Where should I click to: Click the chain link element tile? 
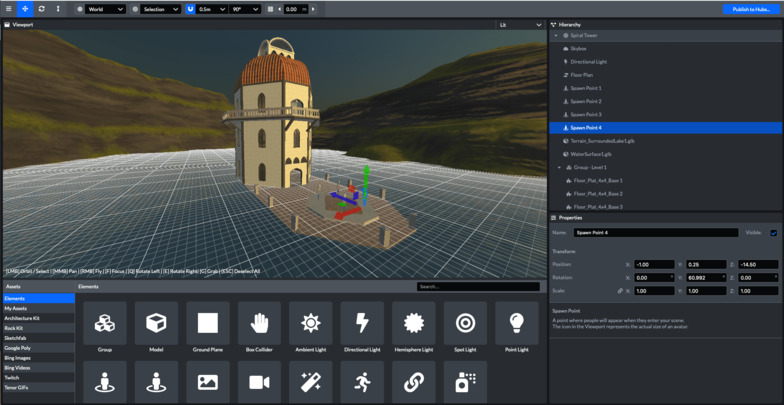click(x=414, y=382)
